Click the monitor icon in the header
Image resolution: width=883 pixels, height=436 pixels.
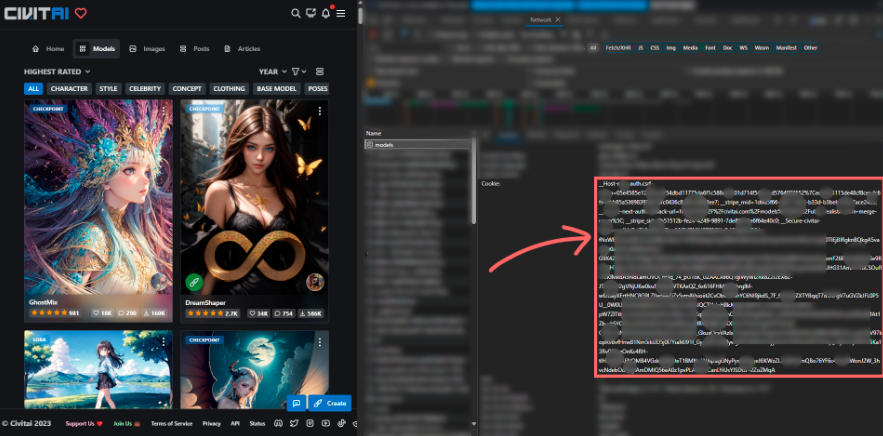pos(311,14)
